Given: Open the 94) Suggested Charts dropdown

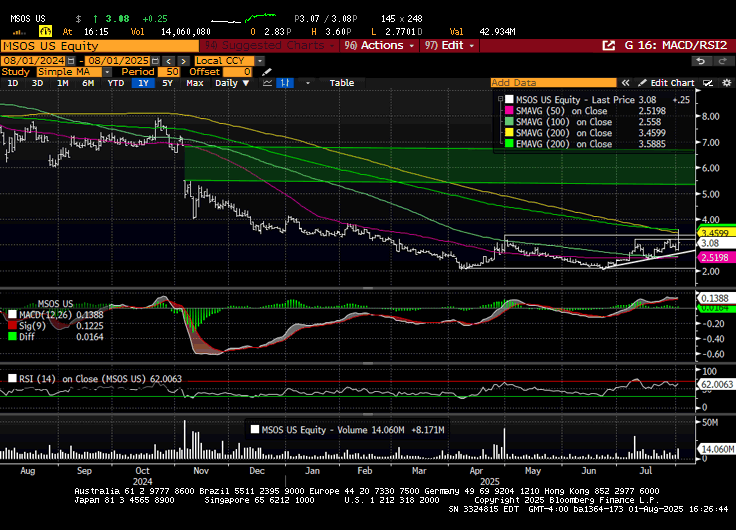Looking at the screenshot, I should coord(271,46).
